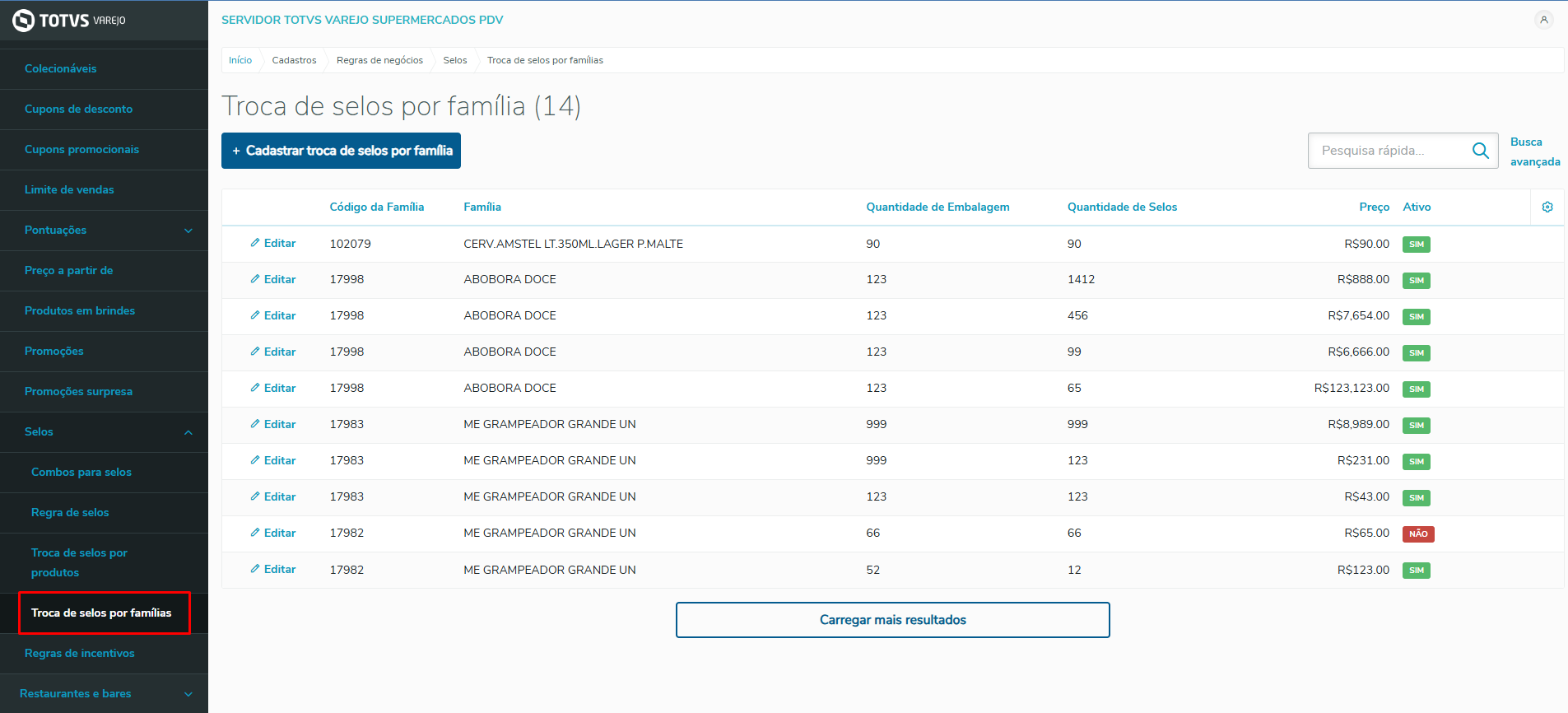1568x713 pixels.
Task: Select Troca de selos por famílias sidebar item
Action: tap(102, 613)
